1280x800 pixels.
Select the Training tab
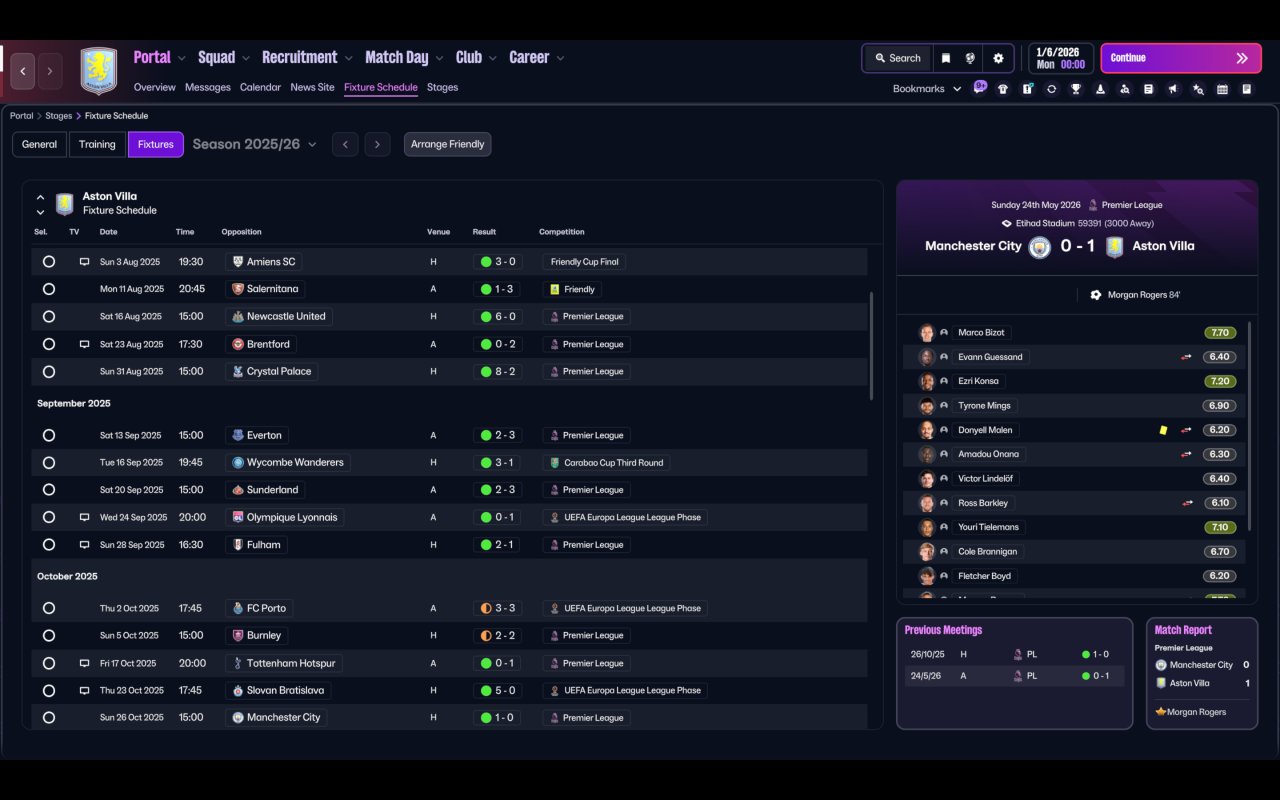pos(97,144)
